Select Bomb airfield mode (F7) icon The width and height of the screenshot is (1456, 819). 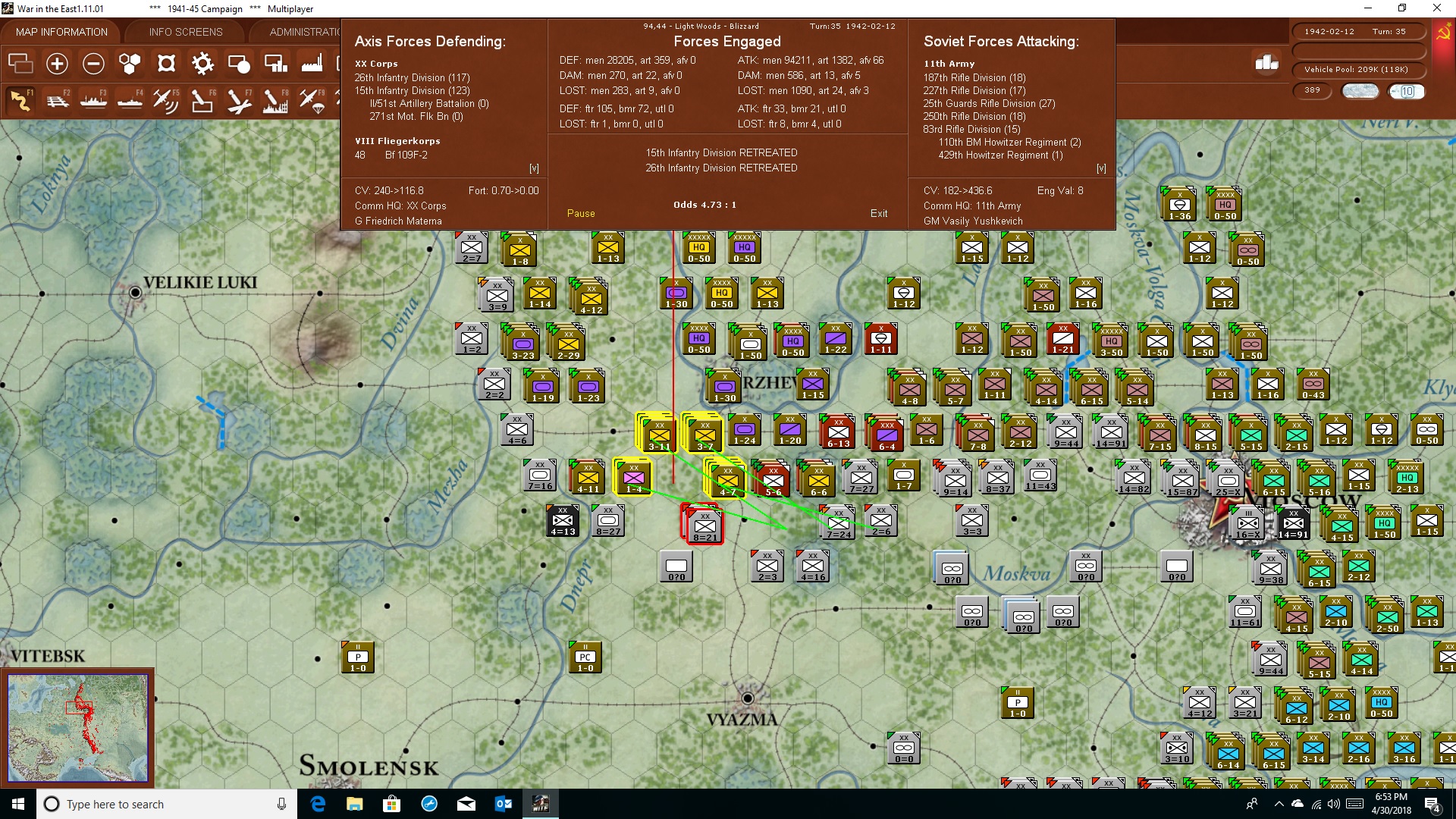(239, 100)
